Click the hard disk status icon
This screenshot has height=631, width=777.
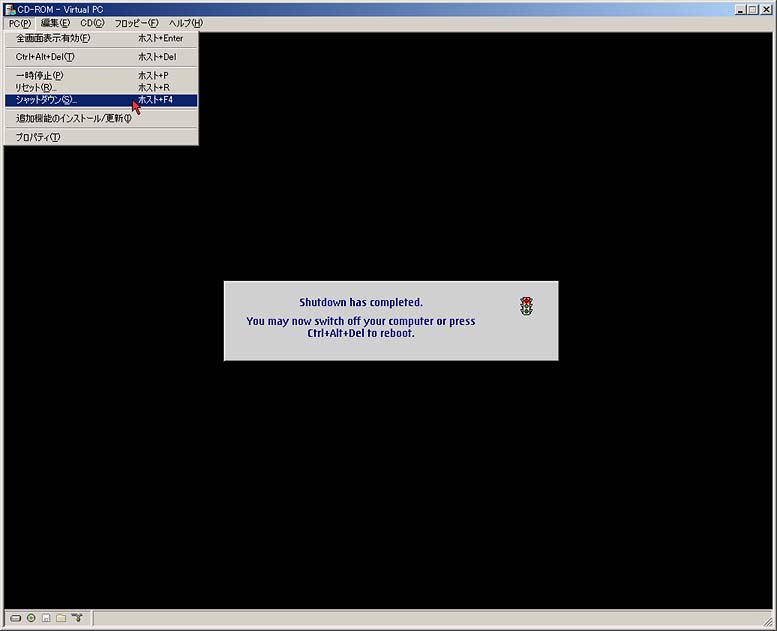[x=16, y=618]
